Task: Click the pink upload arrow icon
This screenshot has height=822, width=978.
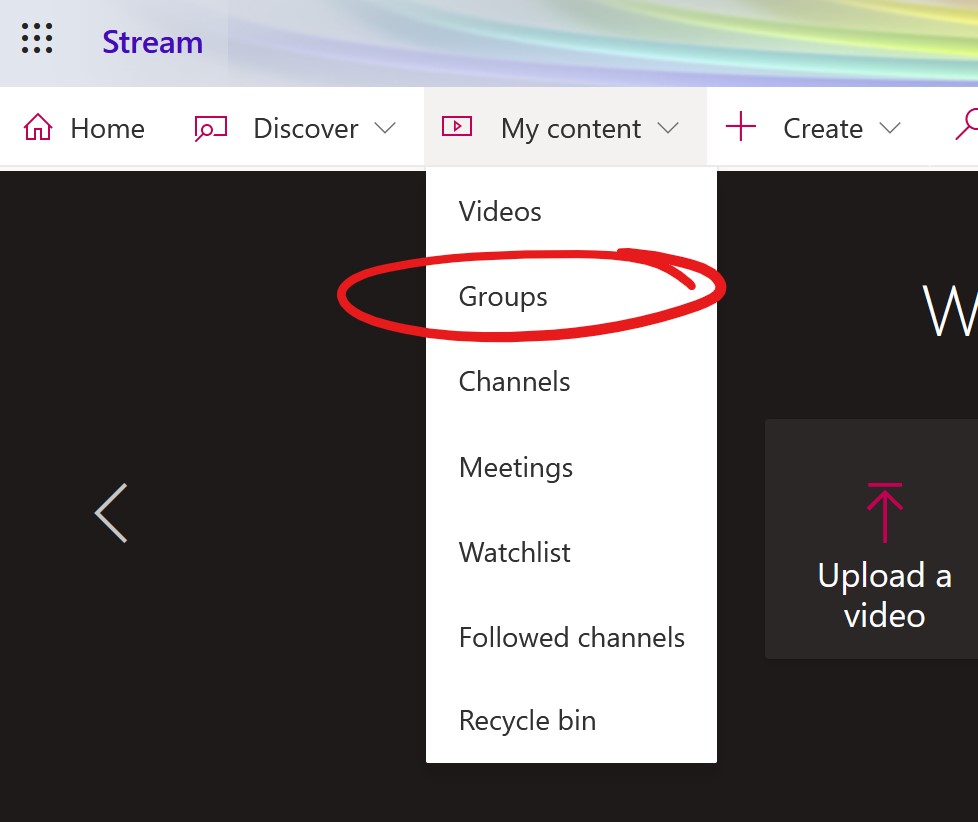Action: [884, 510]
